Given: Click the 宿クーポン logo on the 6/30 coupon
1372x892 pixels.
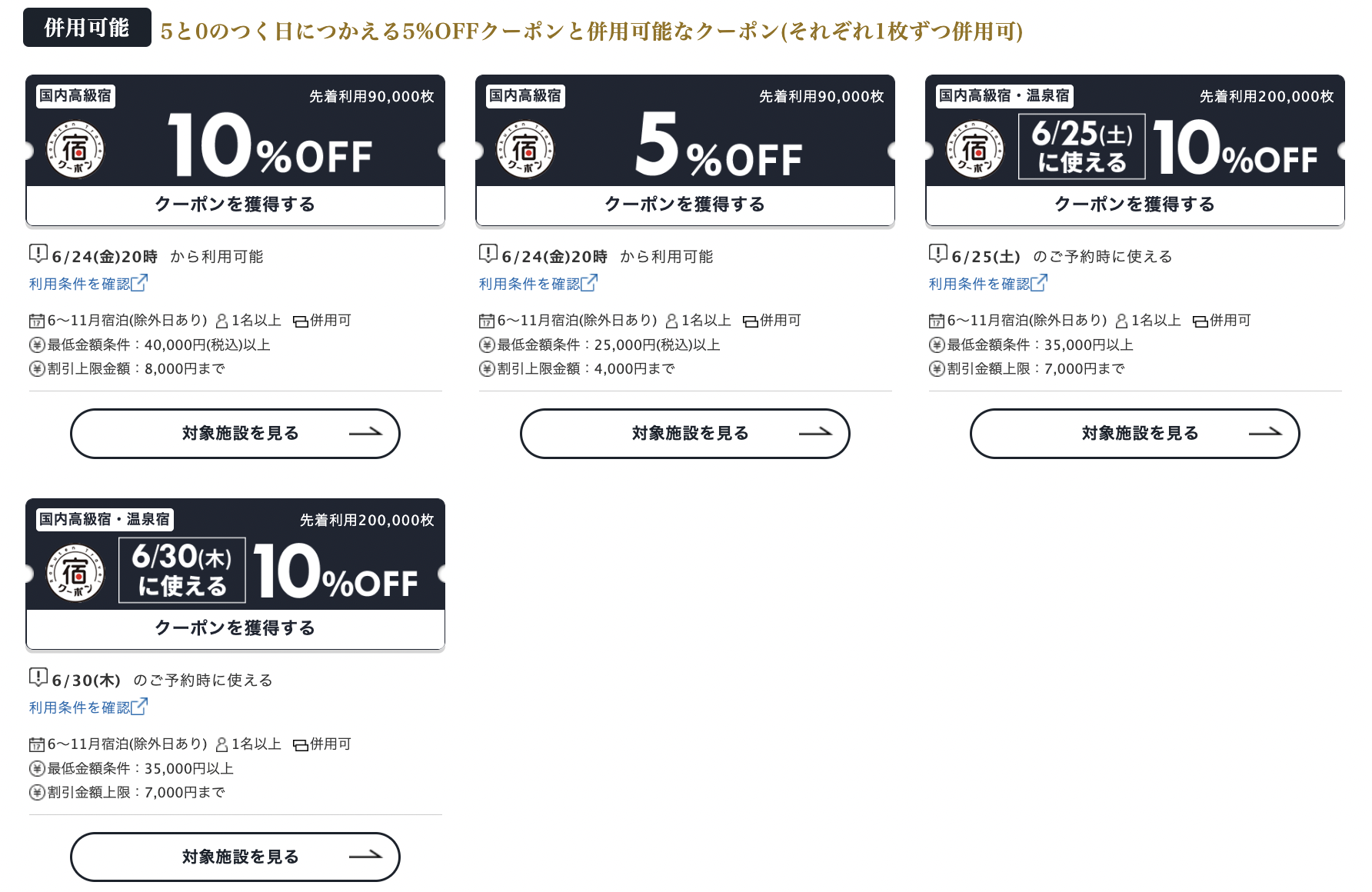Looking at the screenshot, I should pyautogui.click(x=75, y=573).
